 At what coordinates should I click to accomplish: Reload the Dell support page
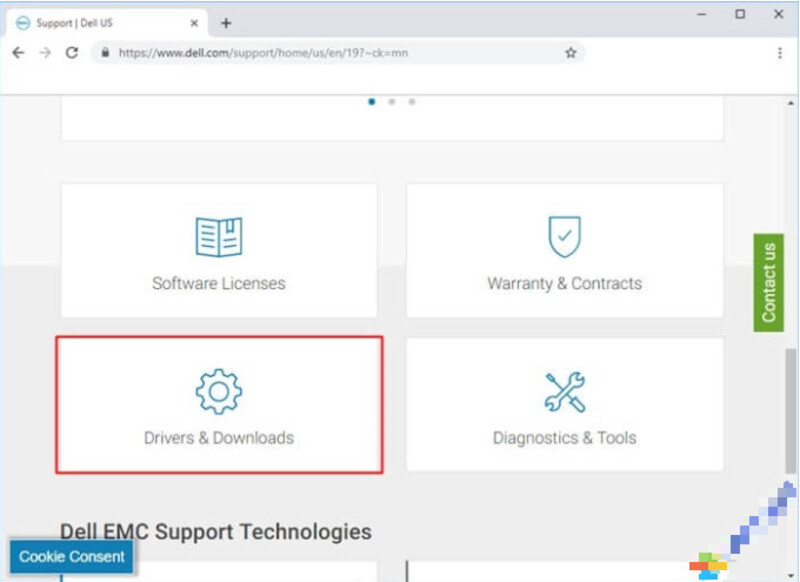tap(72, 53)
